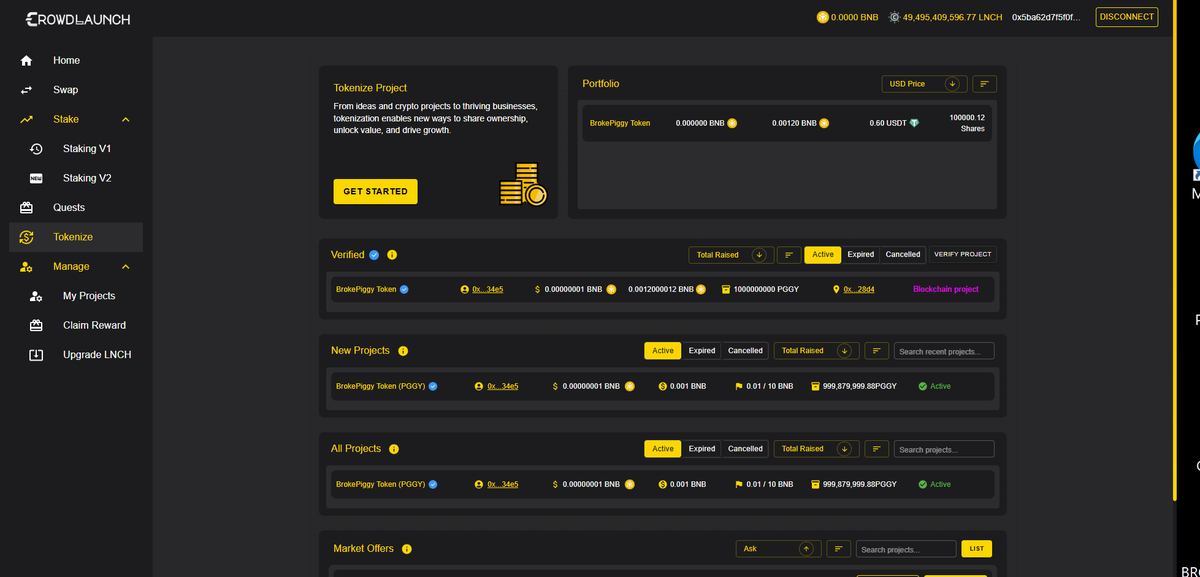Select Expired filter in Verified section
This screenshot has height=577, width=1200.
point(861,255)
